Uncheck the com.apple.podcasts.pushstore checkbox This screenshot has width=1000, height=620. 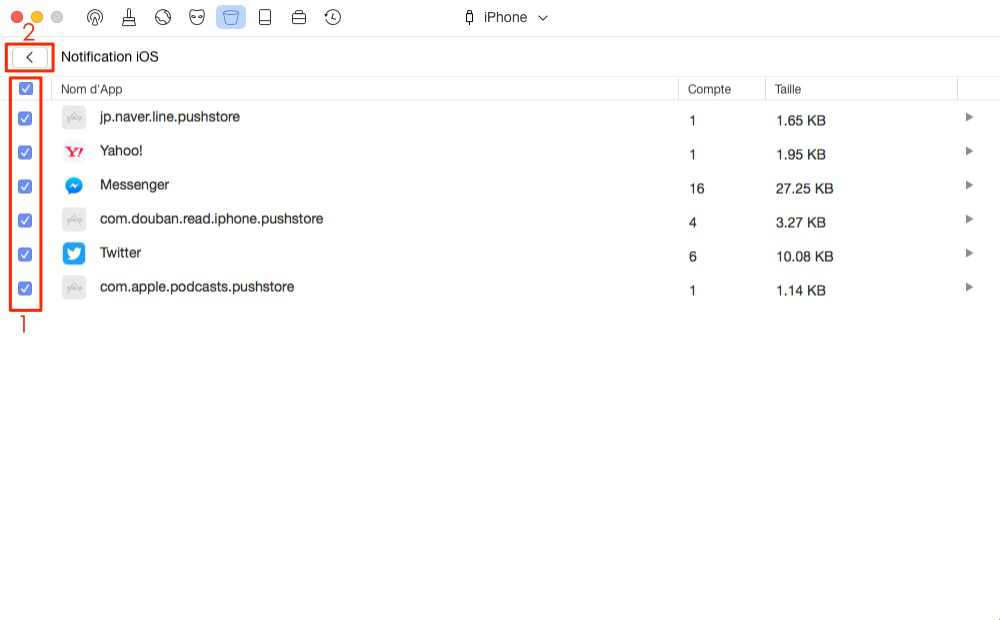click(25, 288)
